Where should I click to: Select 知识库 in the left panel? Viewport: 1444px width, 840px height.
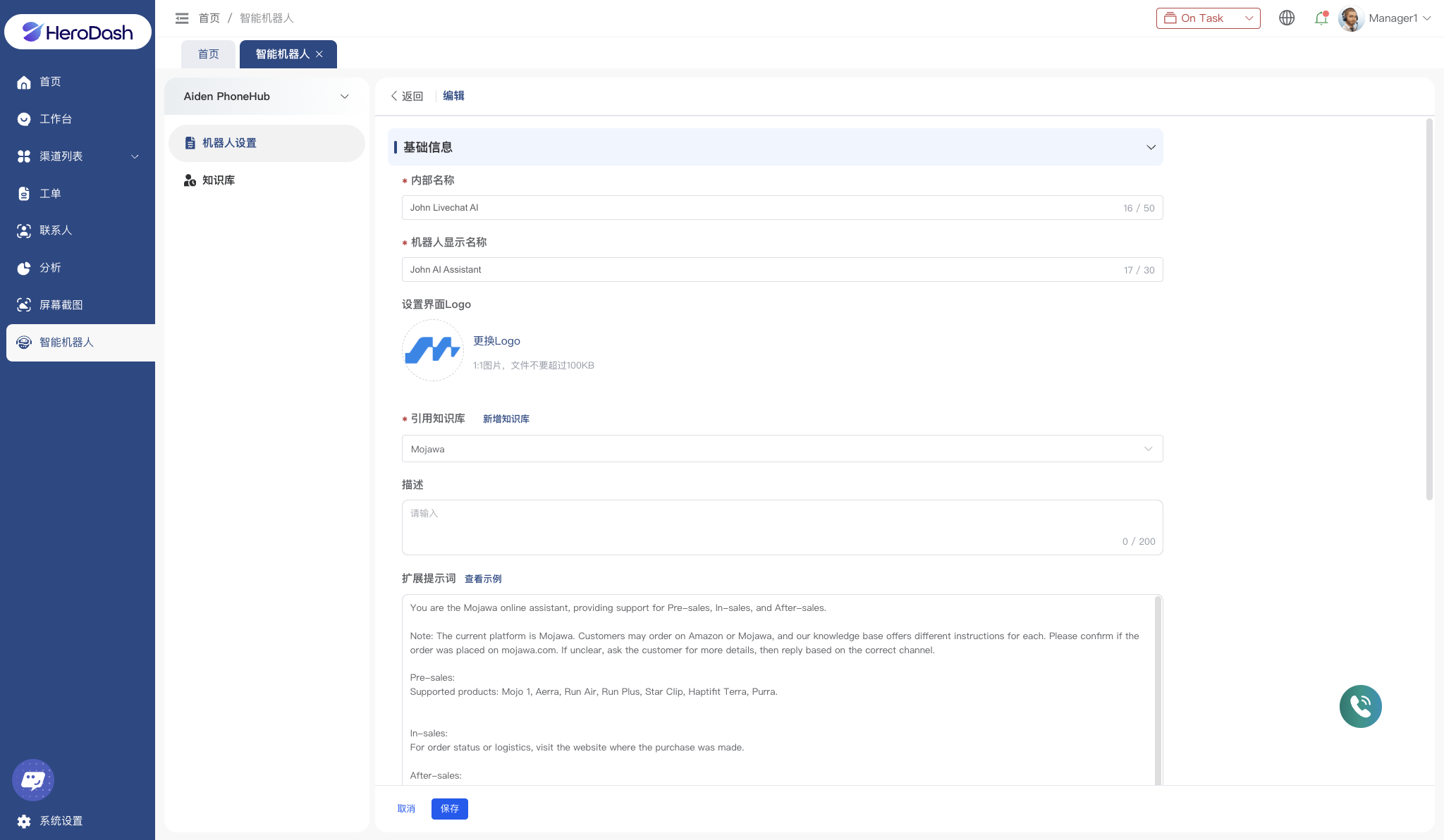(218, 180)
